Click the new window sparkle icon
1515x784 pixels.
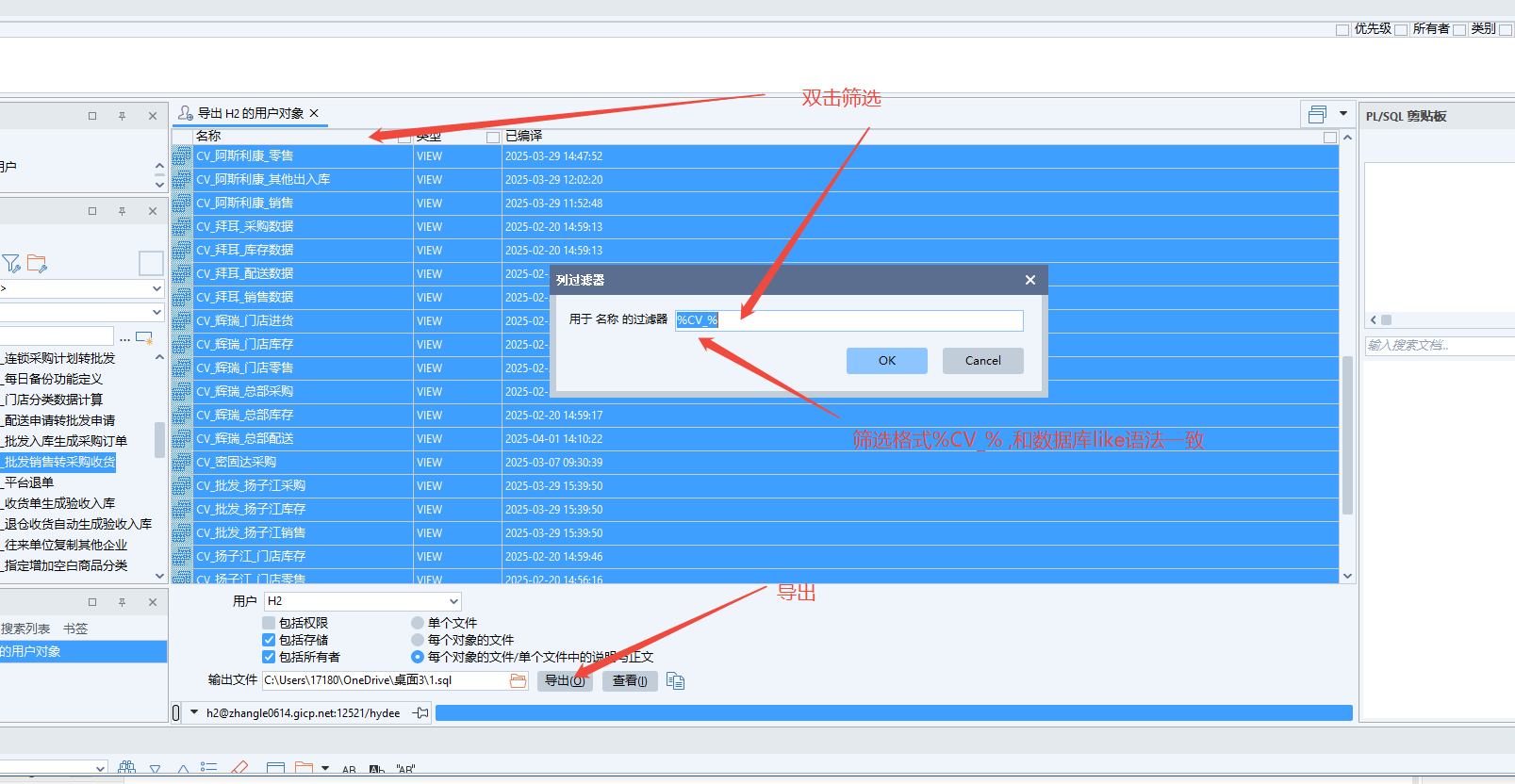click(144, 337)
